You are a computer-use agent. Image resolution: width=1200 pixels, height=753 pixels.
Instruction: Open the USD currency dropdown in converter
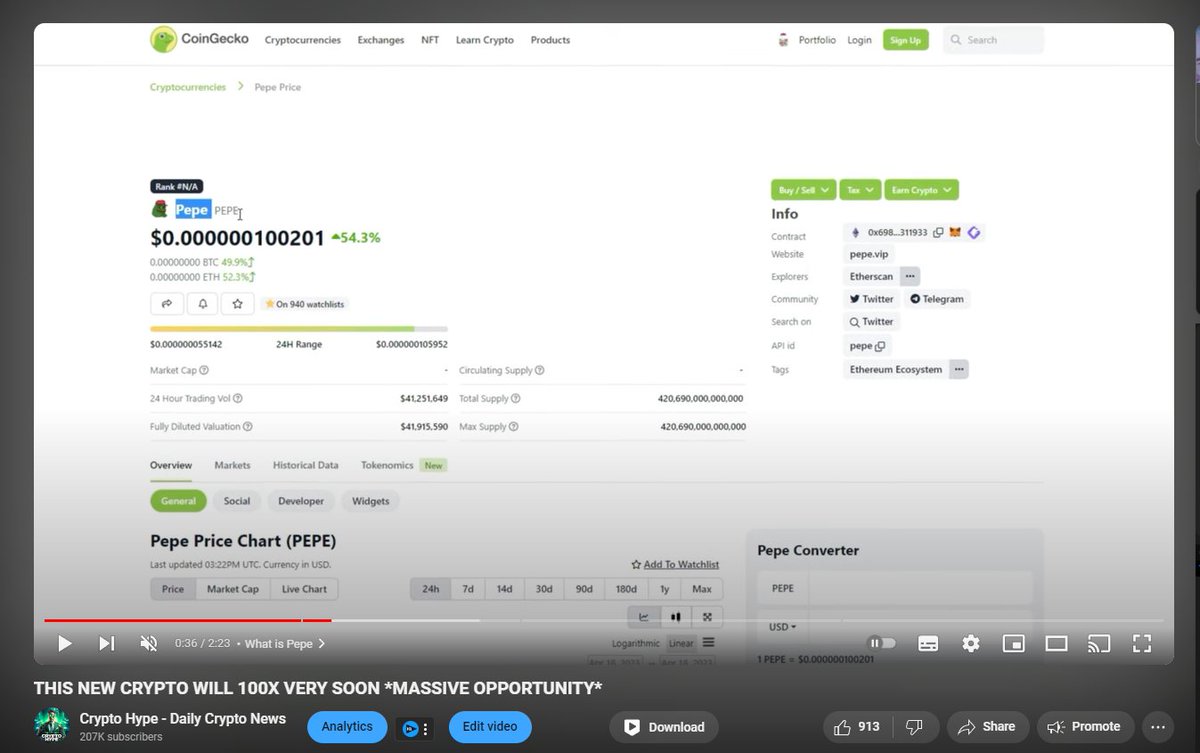[x=783, y=627]
